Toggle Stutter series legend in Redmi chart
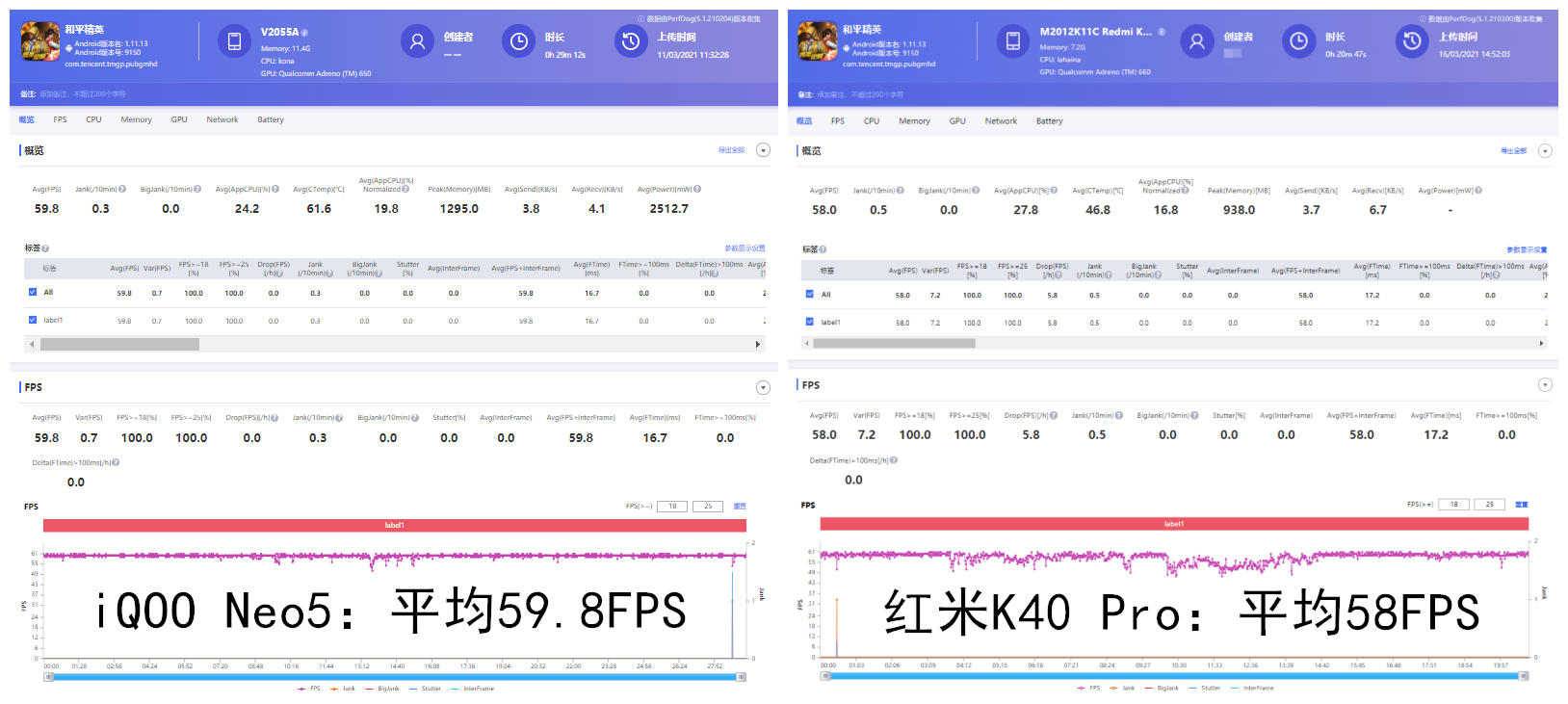 (x=1205, y=688)
